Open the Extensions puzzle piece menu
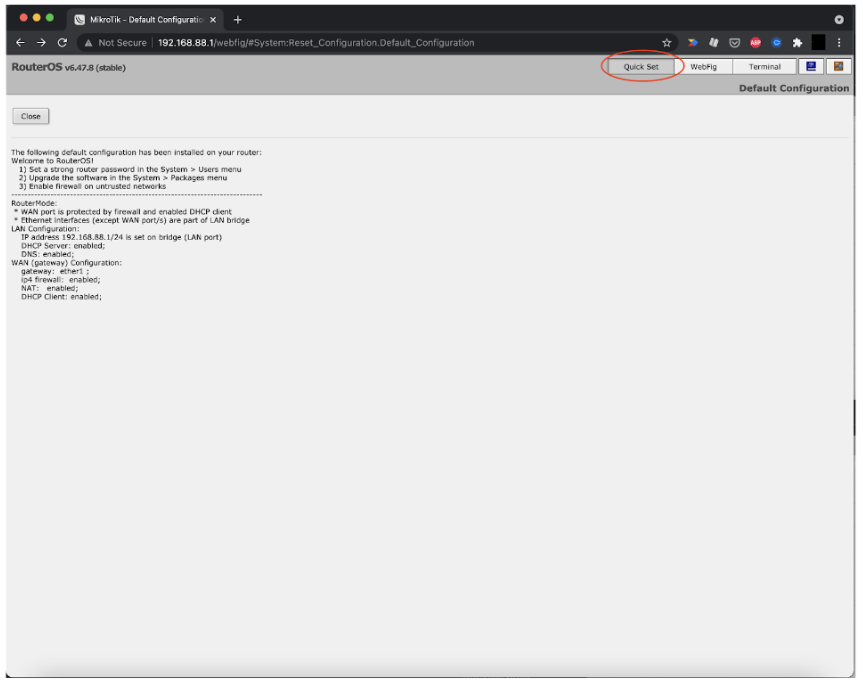 [x=797, y=43]
